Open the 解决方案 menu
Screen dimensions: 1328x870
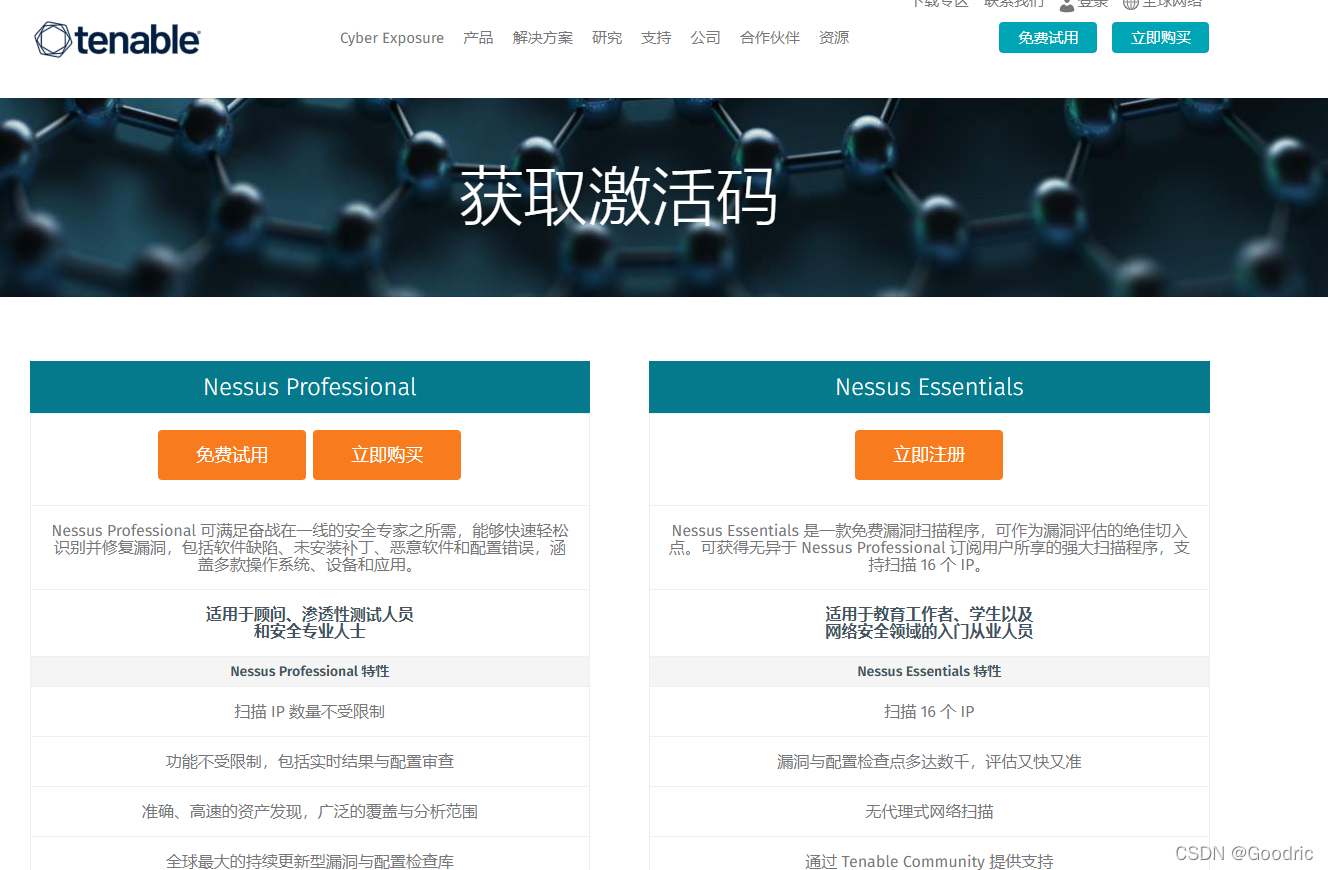(x=543, y=38)
